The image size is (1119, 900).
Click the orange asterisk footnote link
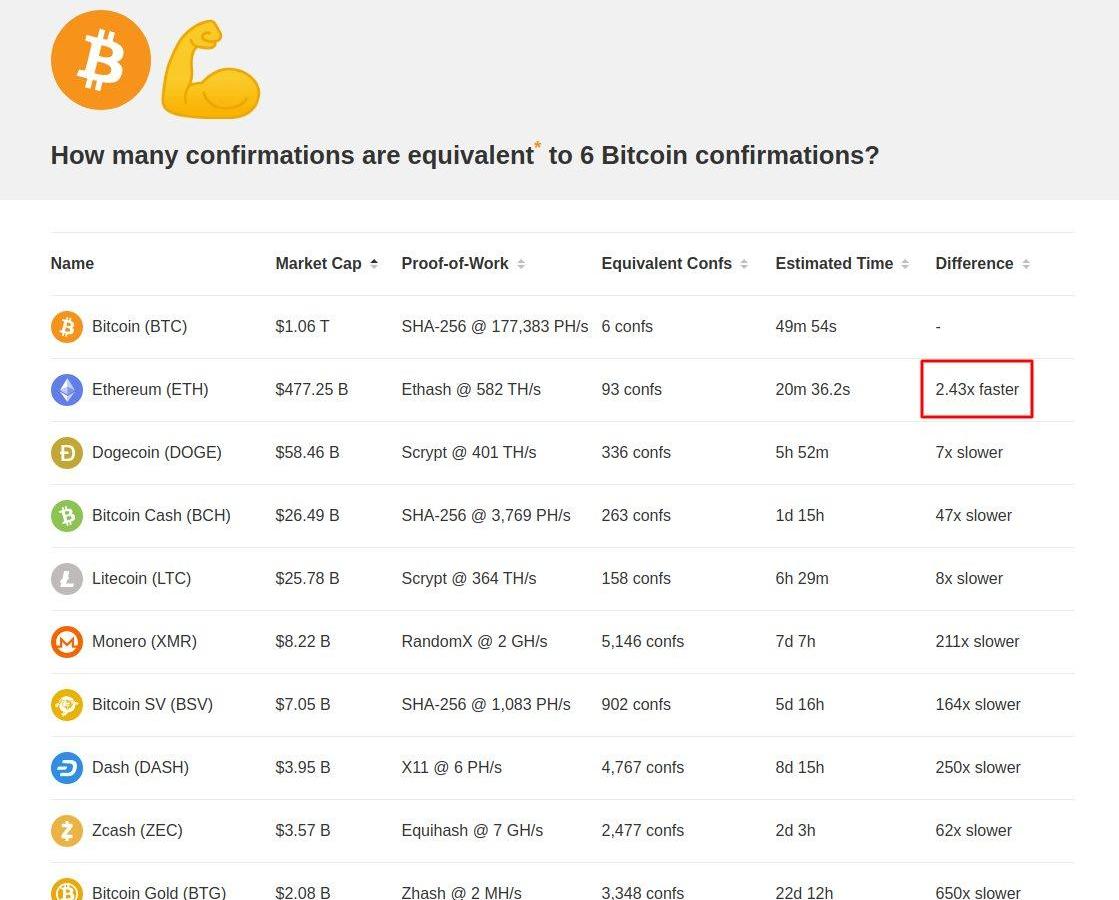538,146
